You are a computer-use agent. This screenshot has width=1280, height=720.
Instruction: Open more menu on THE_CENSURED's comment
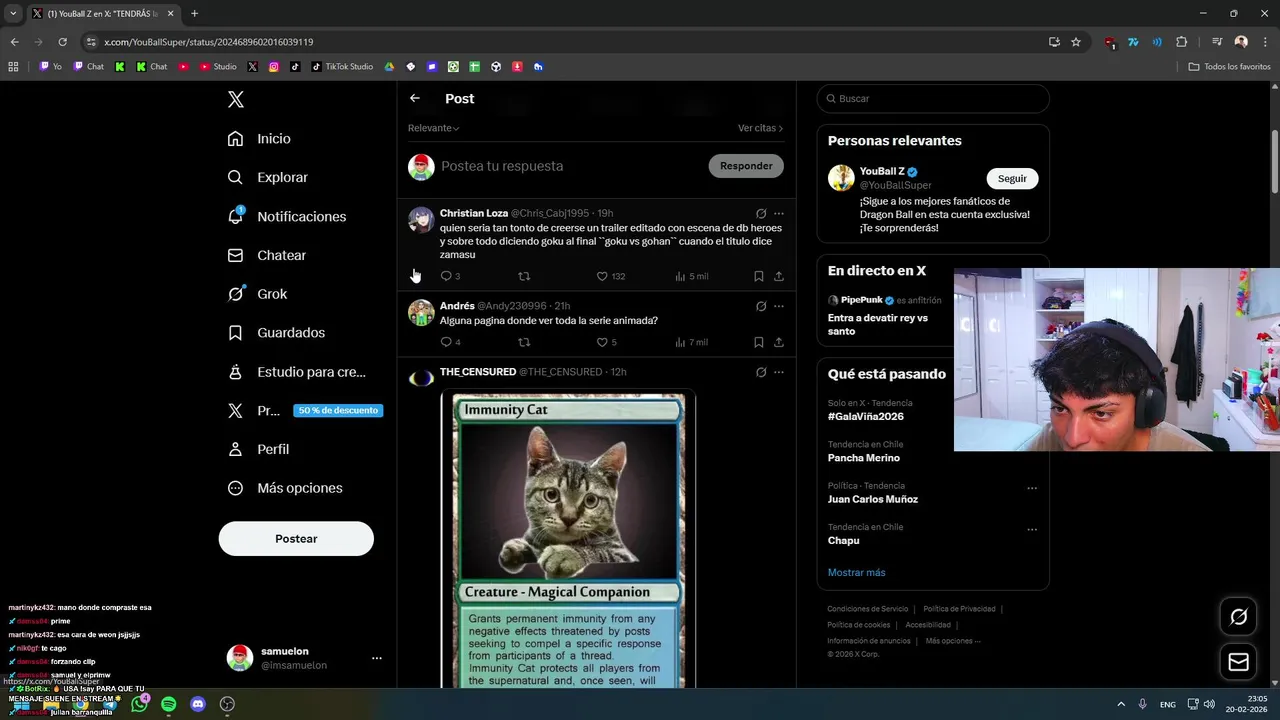779,372
